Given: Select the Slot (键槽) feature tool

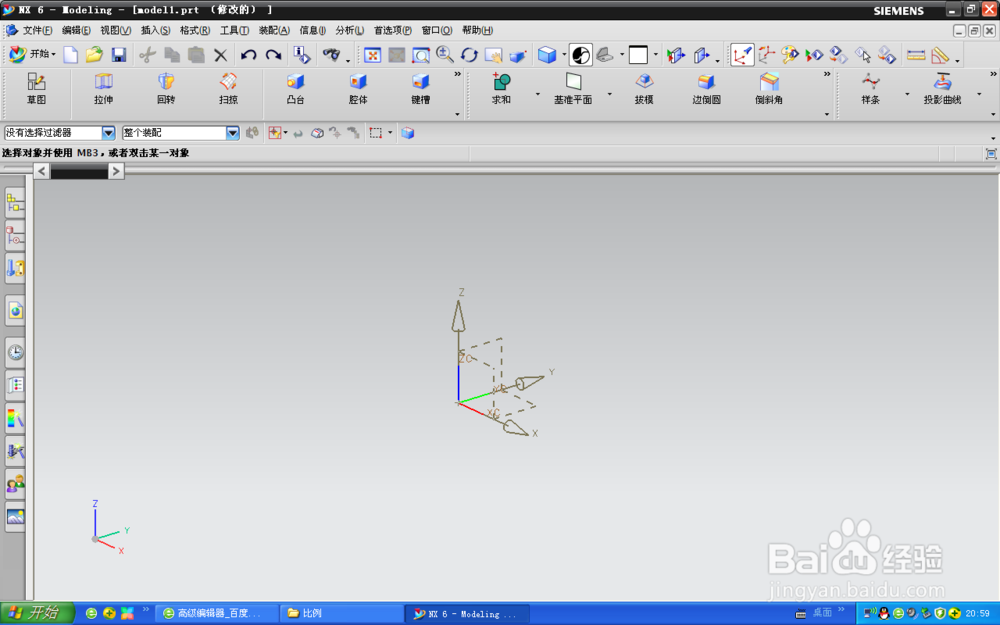Looking at the screenshot, I should click(420, 89).
